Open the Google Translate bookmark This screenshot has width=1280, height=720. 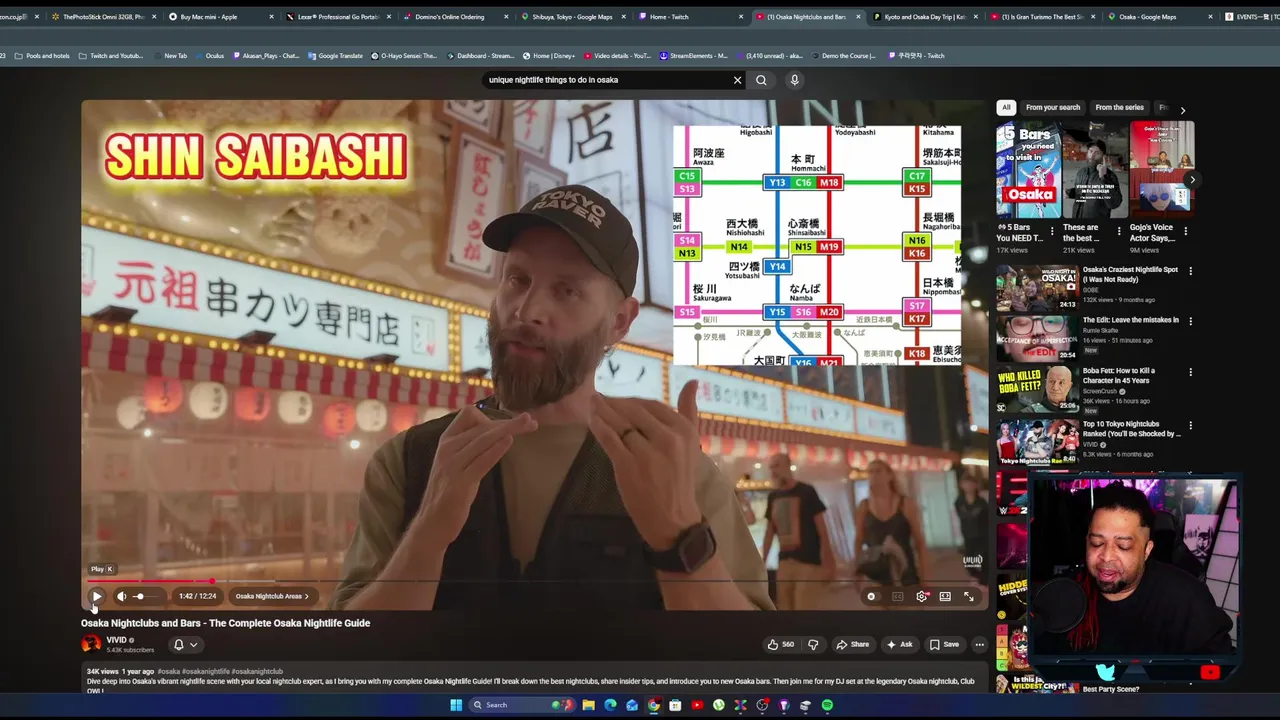pos(335,56)
